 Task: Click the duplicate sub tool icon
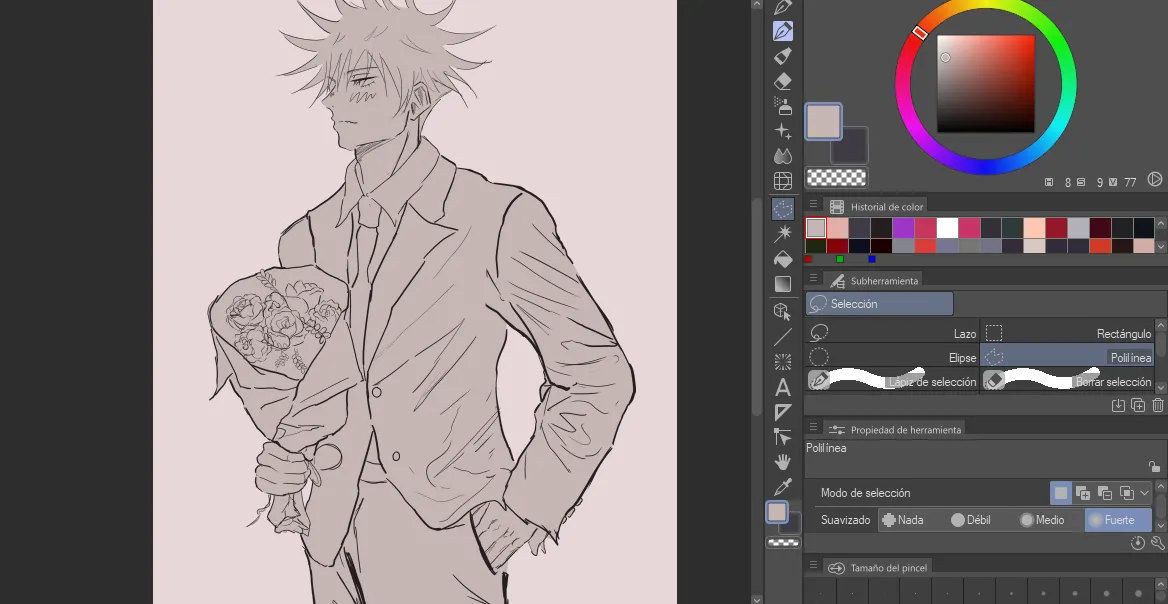point(1138,405)
